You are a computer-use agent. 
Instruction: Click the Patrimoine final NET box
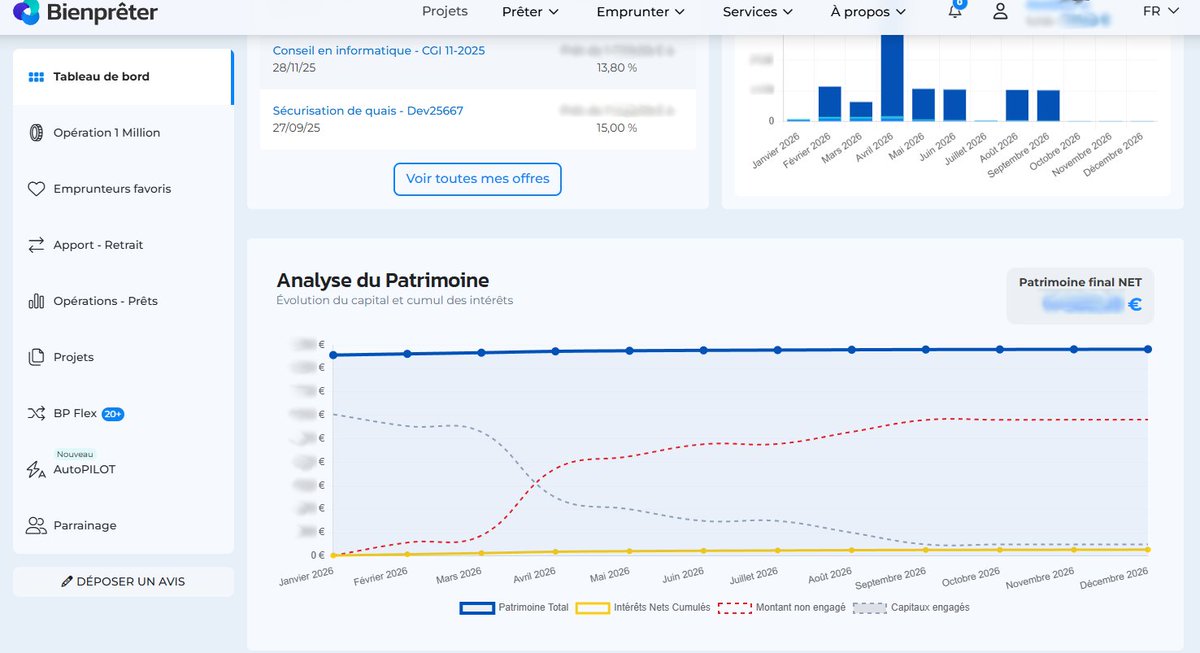click(x=1080, y=295)
